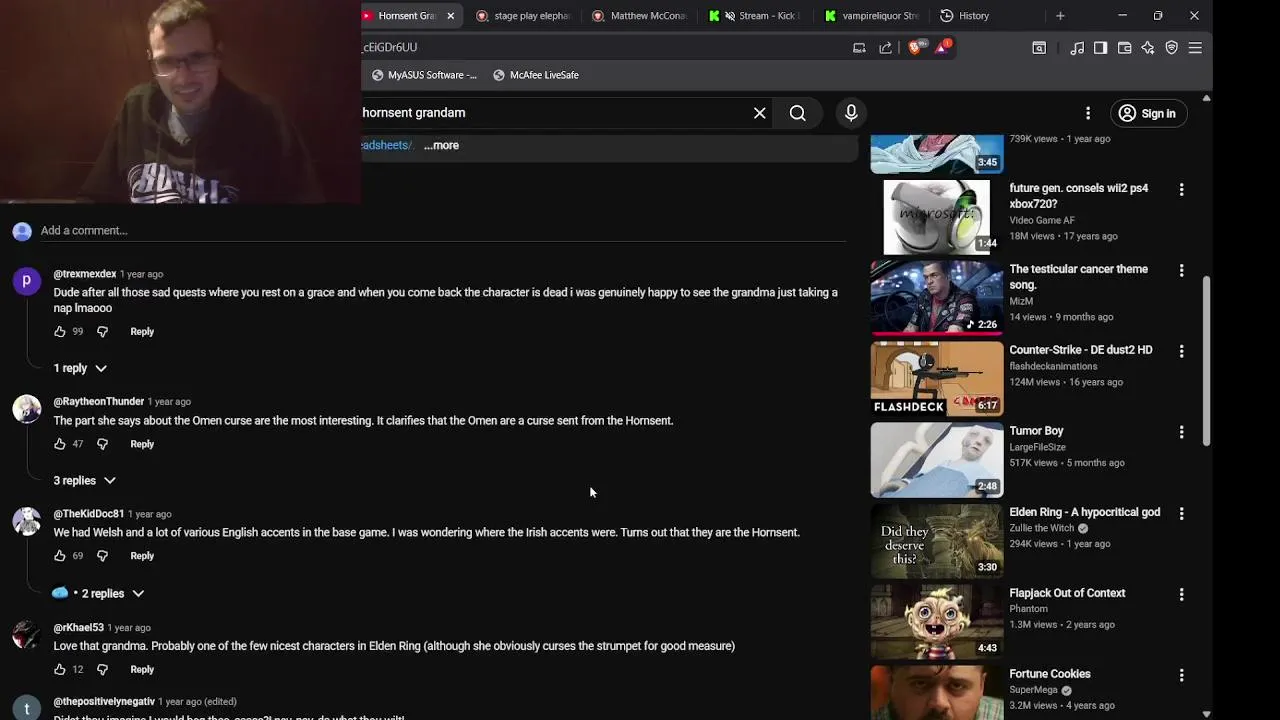This screenshot has width=1280, height=720.
Task: Like the @RaytheonThunder comment
Action: click(x=60, y=444)
